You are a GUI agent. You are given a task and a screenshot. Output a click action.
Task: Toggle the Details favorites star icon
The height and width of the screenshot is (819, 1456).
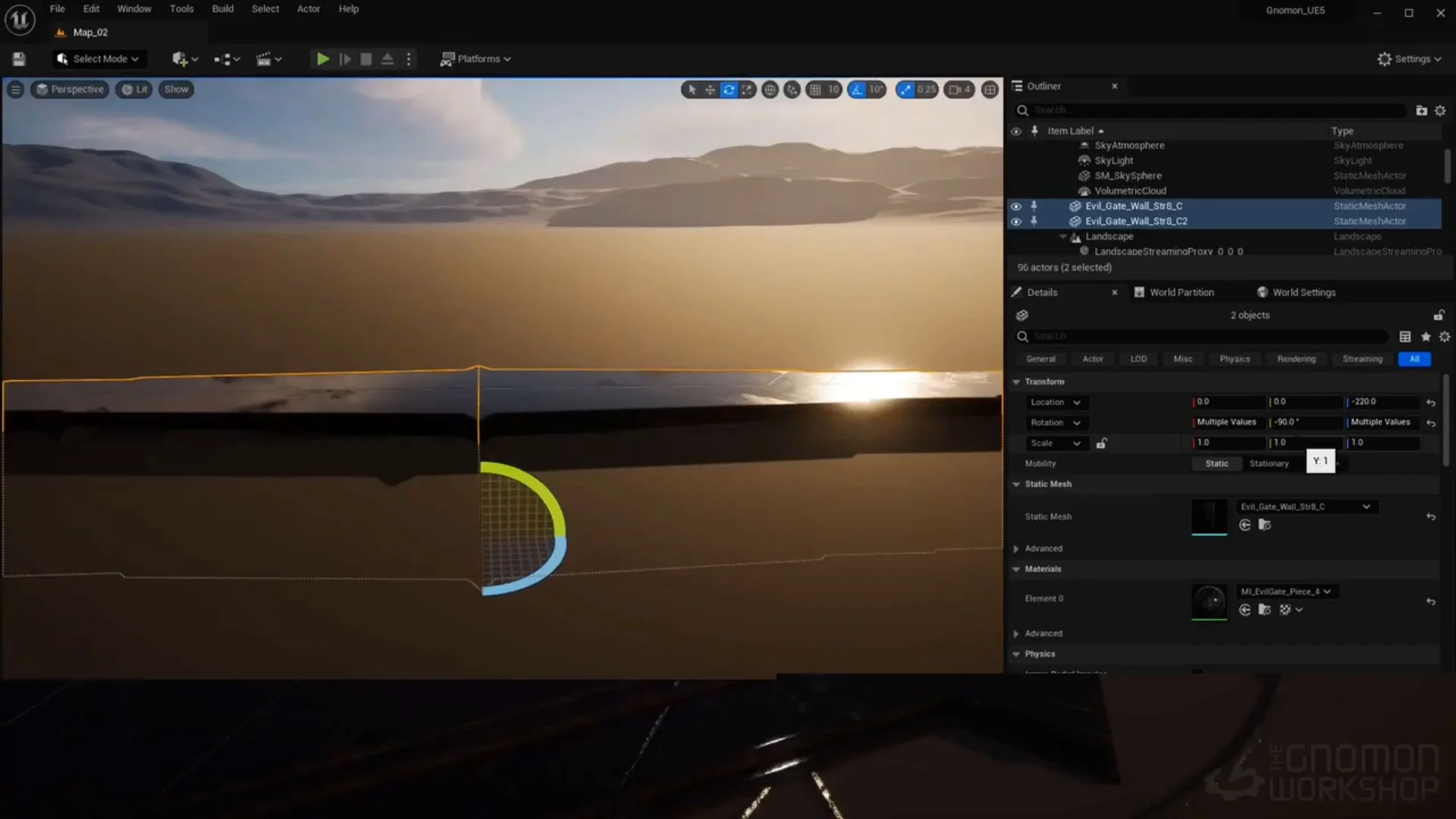(x=1426, y=337)
